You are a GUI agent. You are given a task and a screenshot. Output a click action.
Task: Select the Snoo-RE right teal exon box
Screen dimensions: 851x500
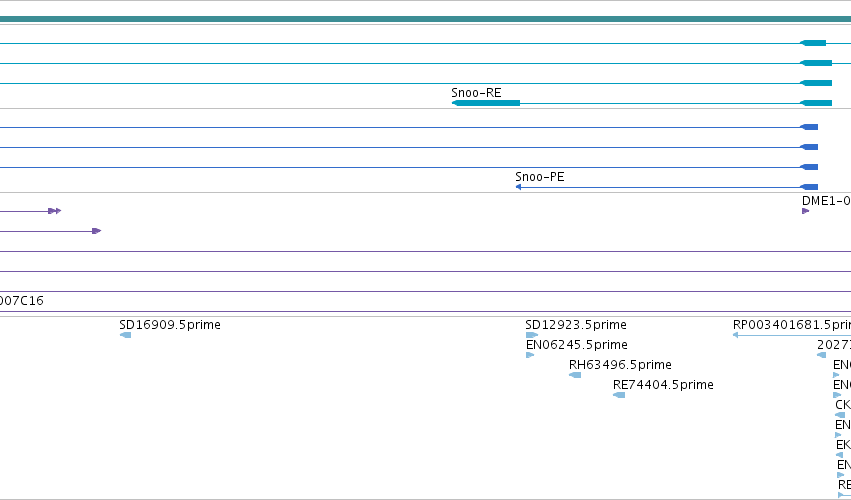[x=816, y=103]
